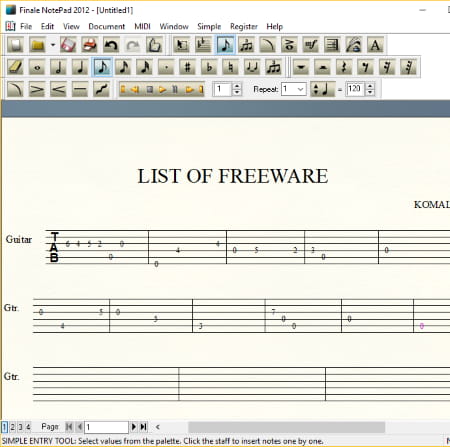Select the slur smart shape
The width and height of the screenshot is (450, 447).
coord(15,89)
